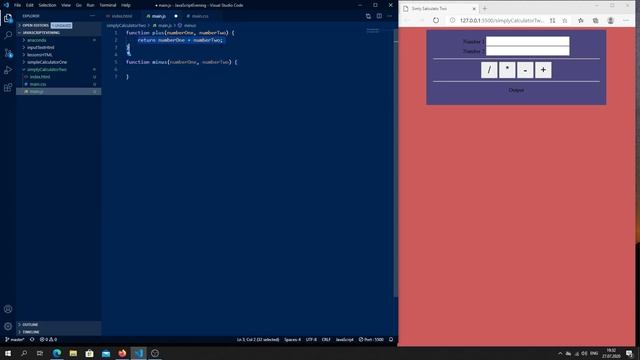The height and width of the screenshot is (360, 640).
Task: Open the Extensions view
Action: click(8, 88)
